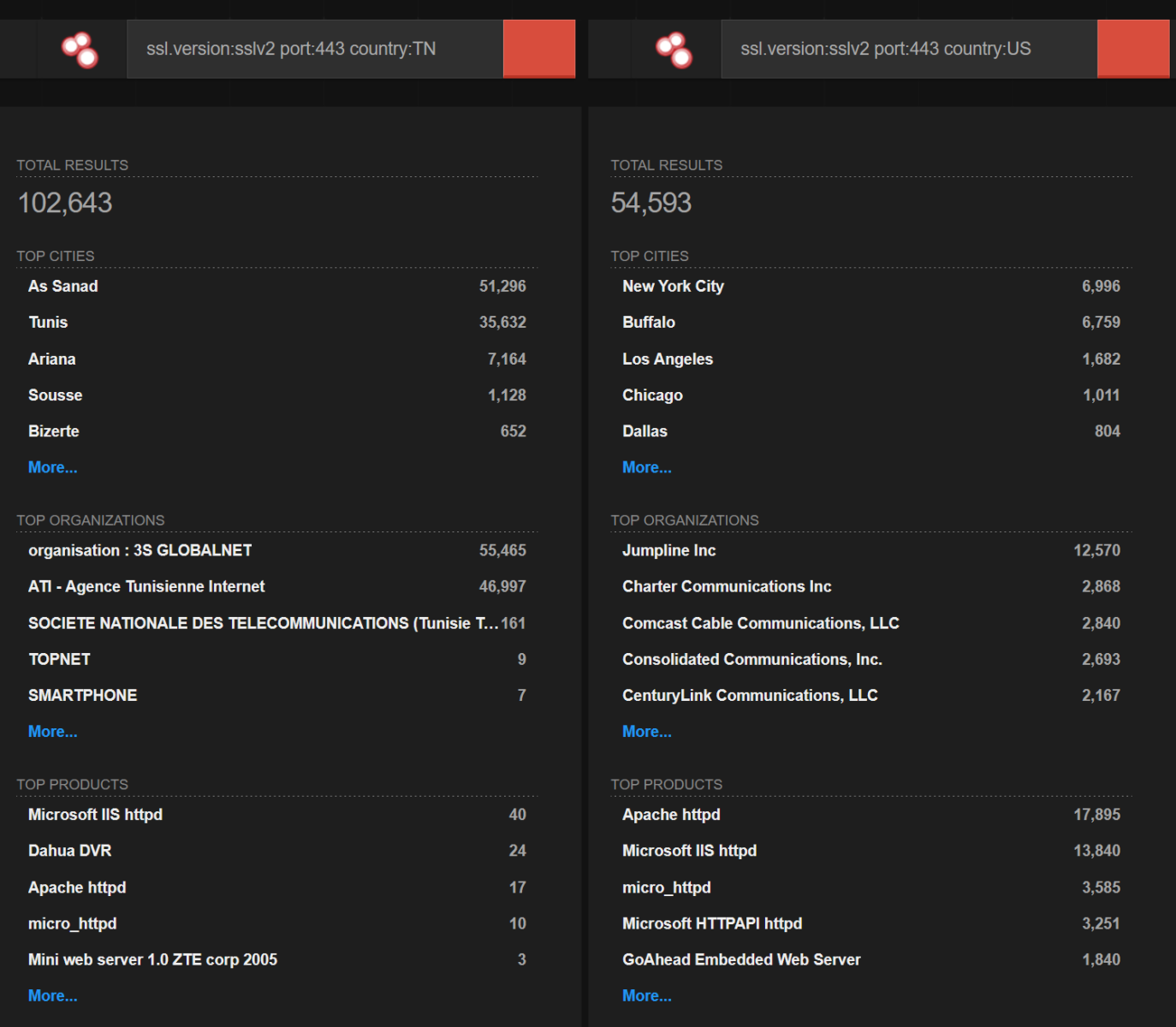Focus the country:US search query field
Screen dimensions: 1176x1027
(909, 49)
